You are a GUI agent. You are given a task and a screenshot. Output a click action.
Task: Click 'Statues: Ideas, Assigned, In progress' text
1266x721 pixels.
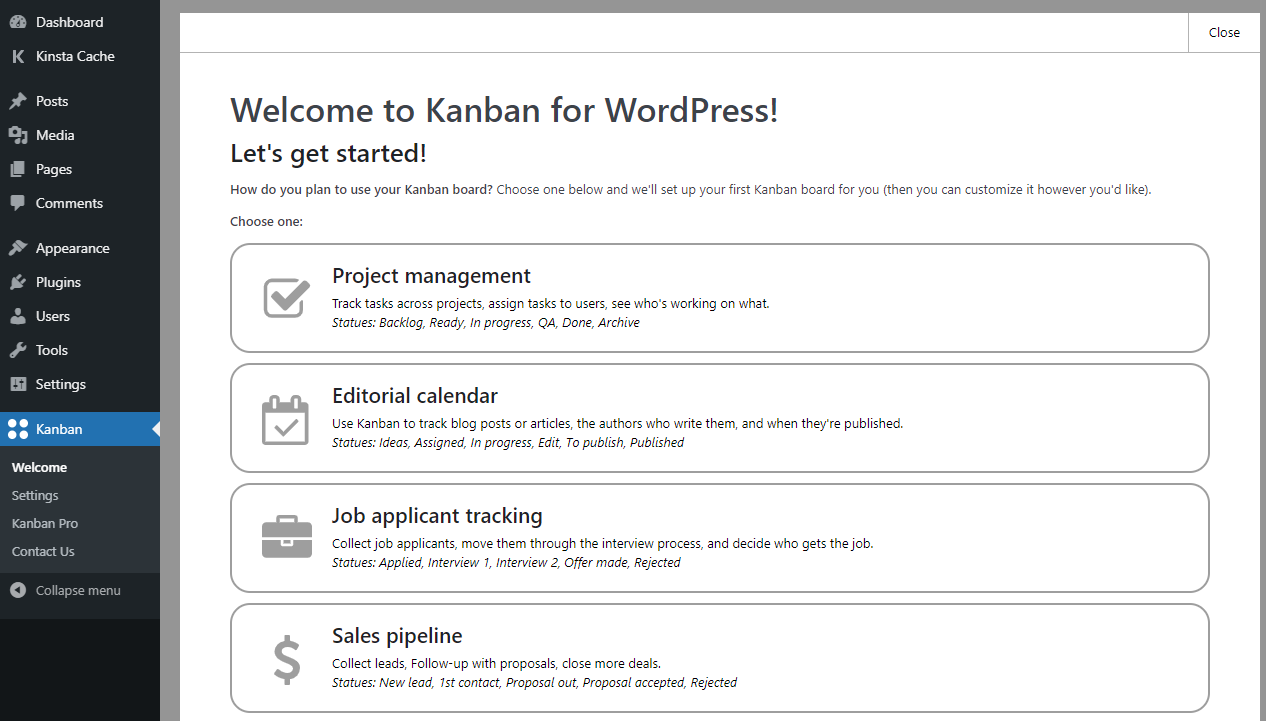508,443
